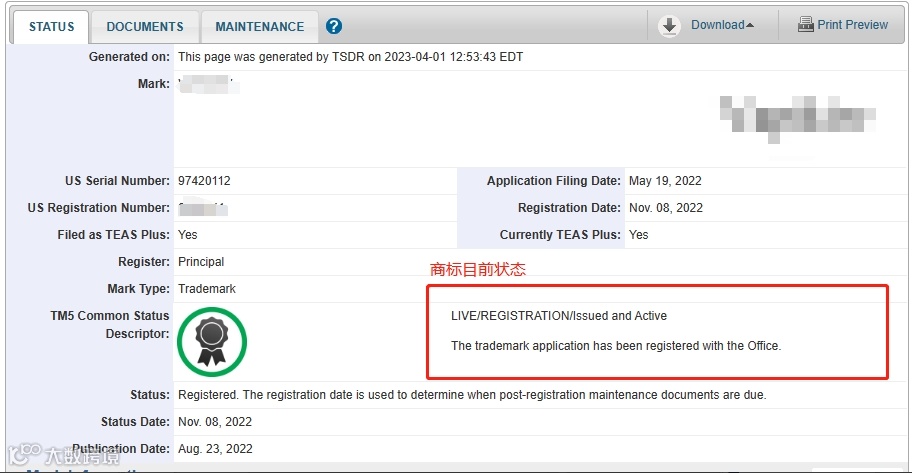Click the Register value Principal
The image size is (912, 473).
point(201,262)
